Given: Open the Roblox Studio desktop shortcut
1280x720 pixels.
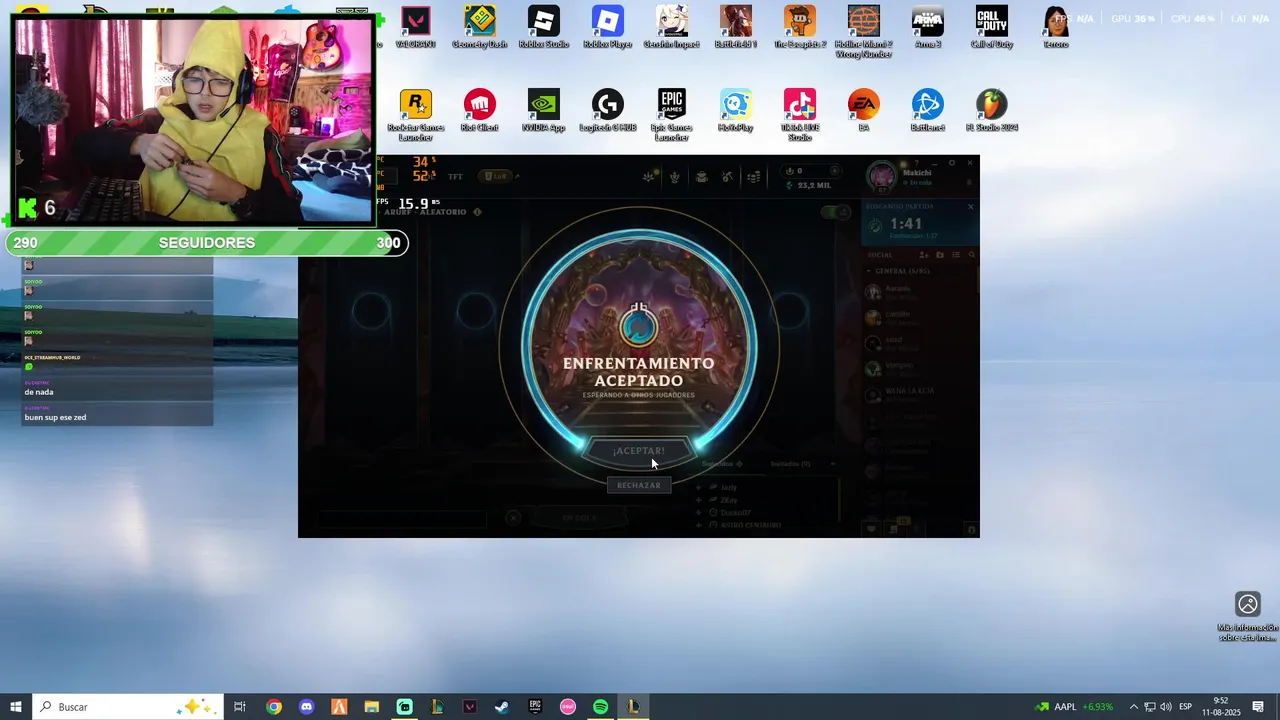Looking at the screenshot, I should tap(543, 28).
